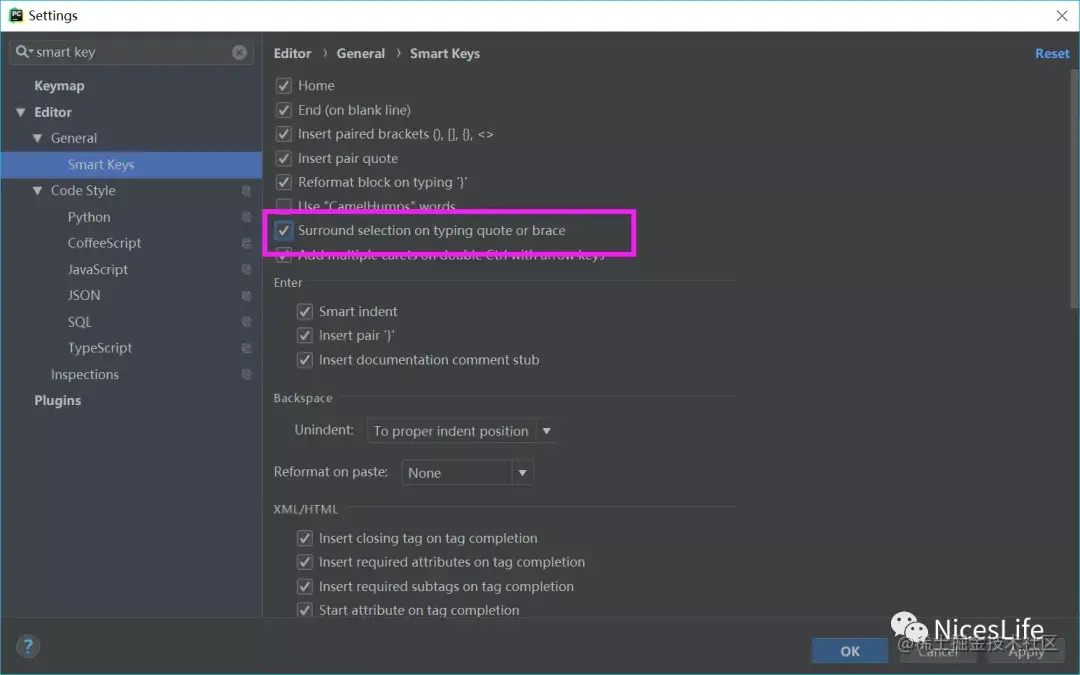Viewport: 1080px width, 675px height.
Task: Click the project-level icon beside JavaScript
Action: point(246,269)
